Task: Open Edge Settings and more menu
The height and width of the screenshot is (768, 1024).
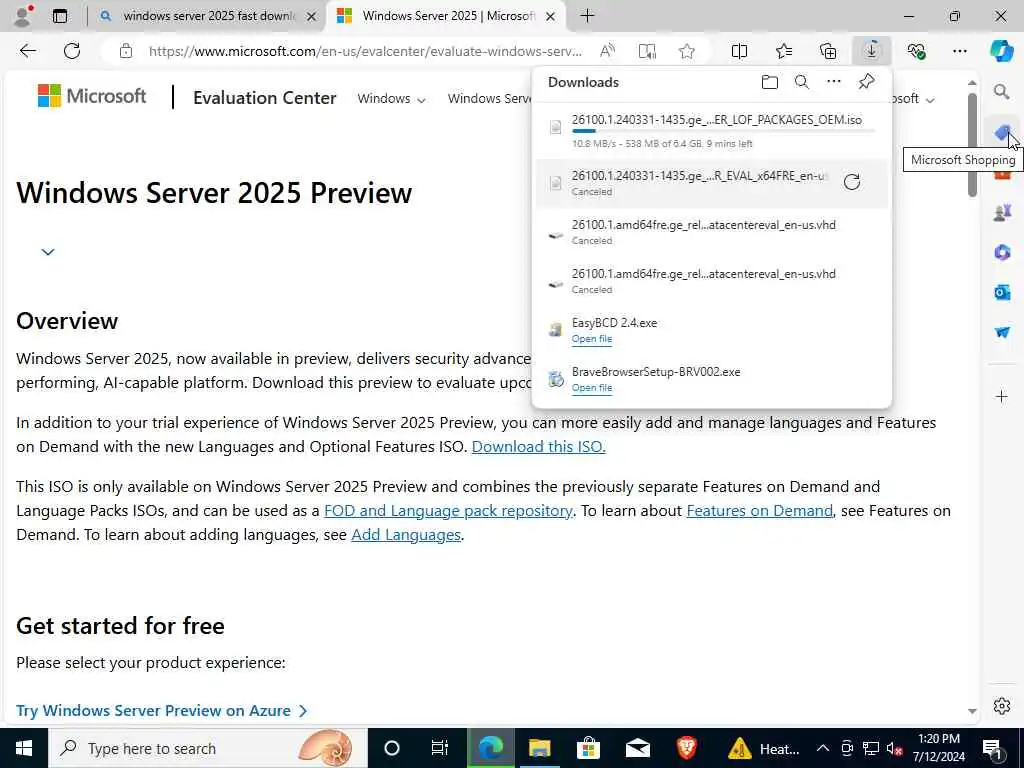Action: [x=959, y=51]
